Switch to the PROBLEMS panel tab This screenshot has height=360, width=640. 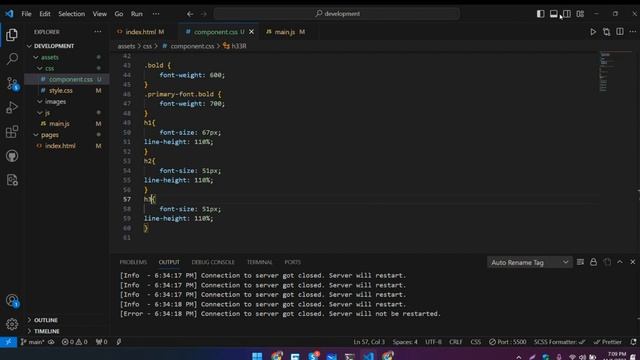[133, 262]
